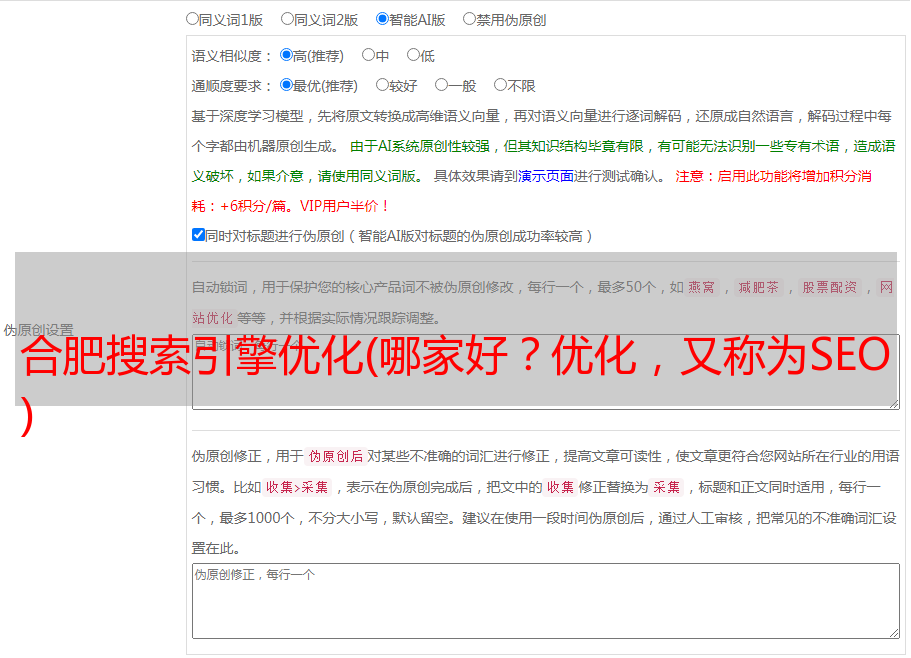The image size is (911, 658).
Task: Focus the 伪原创修正 text area
Action: (x=545, y=600)
